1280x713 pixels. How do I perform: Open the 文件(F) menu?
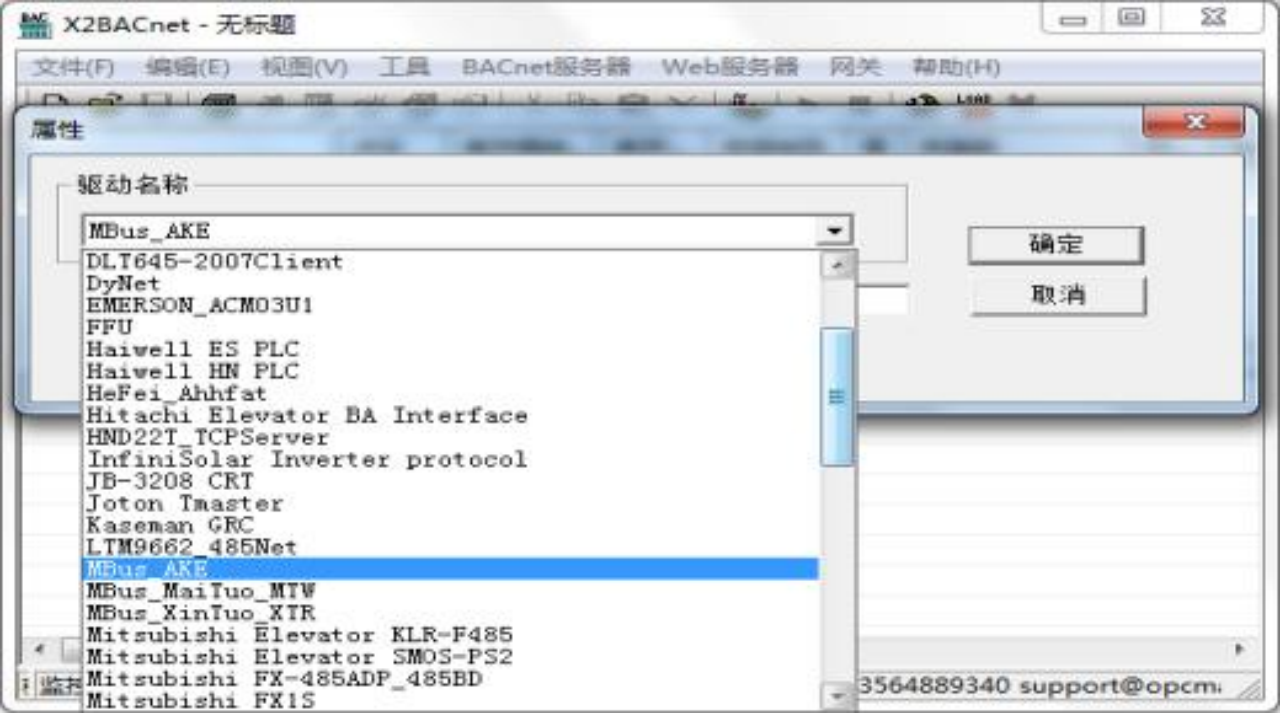coord(73,67)
